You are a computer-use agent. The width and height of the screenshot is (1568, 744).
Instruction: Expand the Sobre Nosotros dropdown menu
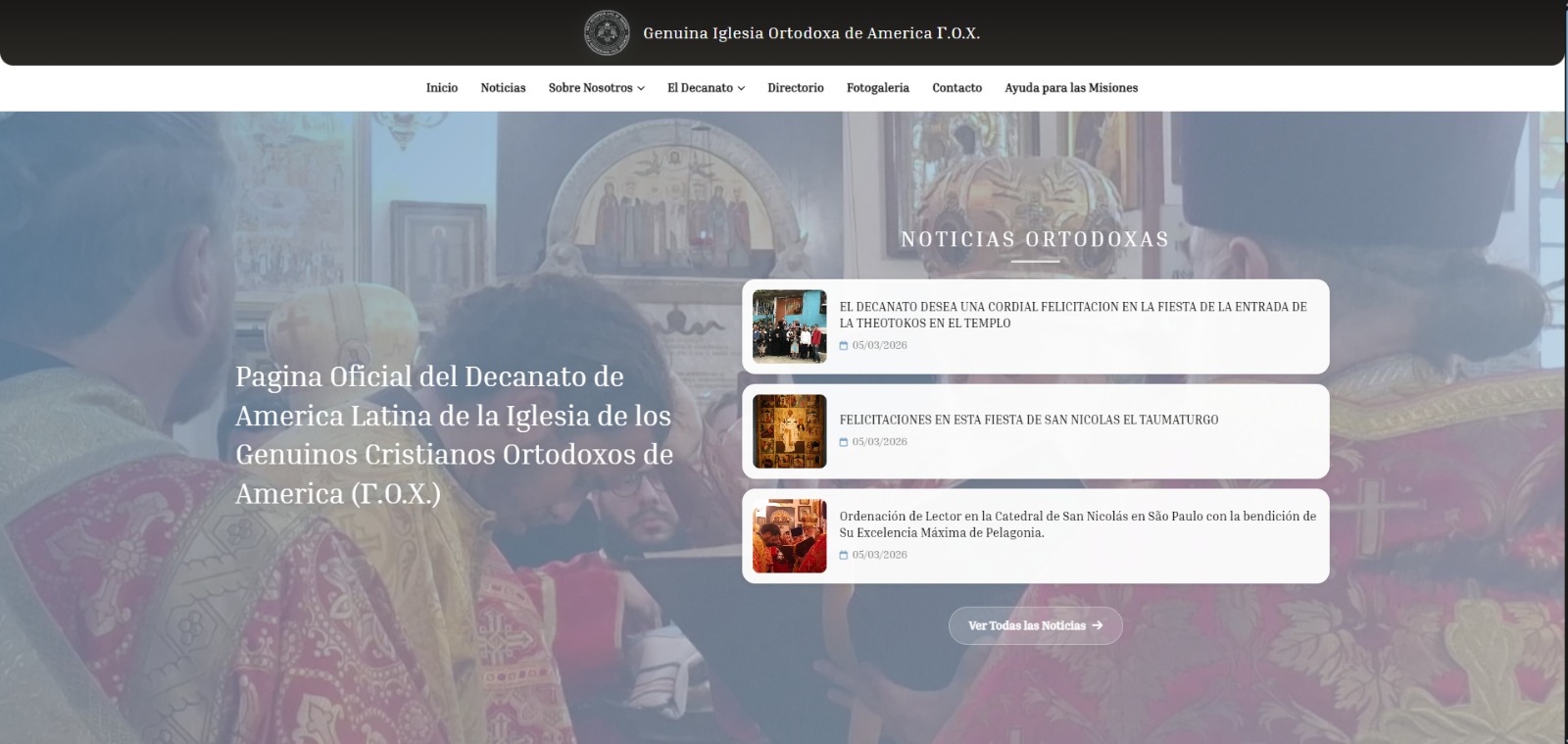coord(596,88)
